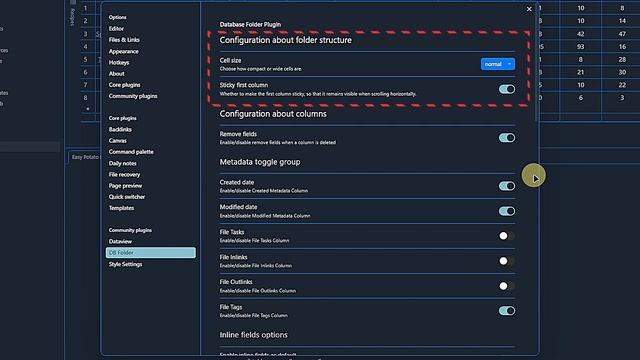The image size is (640, 360).
Task: Open Templates plugin settings
Action: coord(121,208)
